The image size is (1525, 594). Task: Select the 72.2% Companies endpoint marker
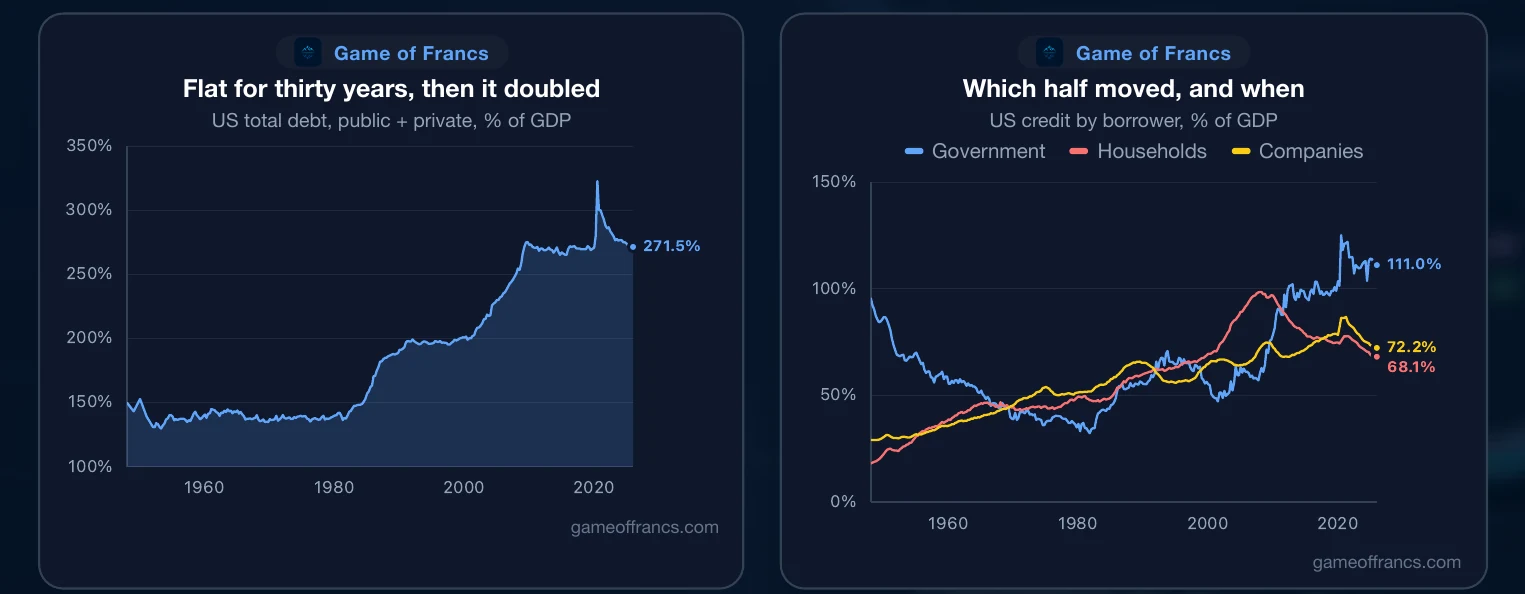tap(1376, 348)
